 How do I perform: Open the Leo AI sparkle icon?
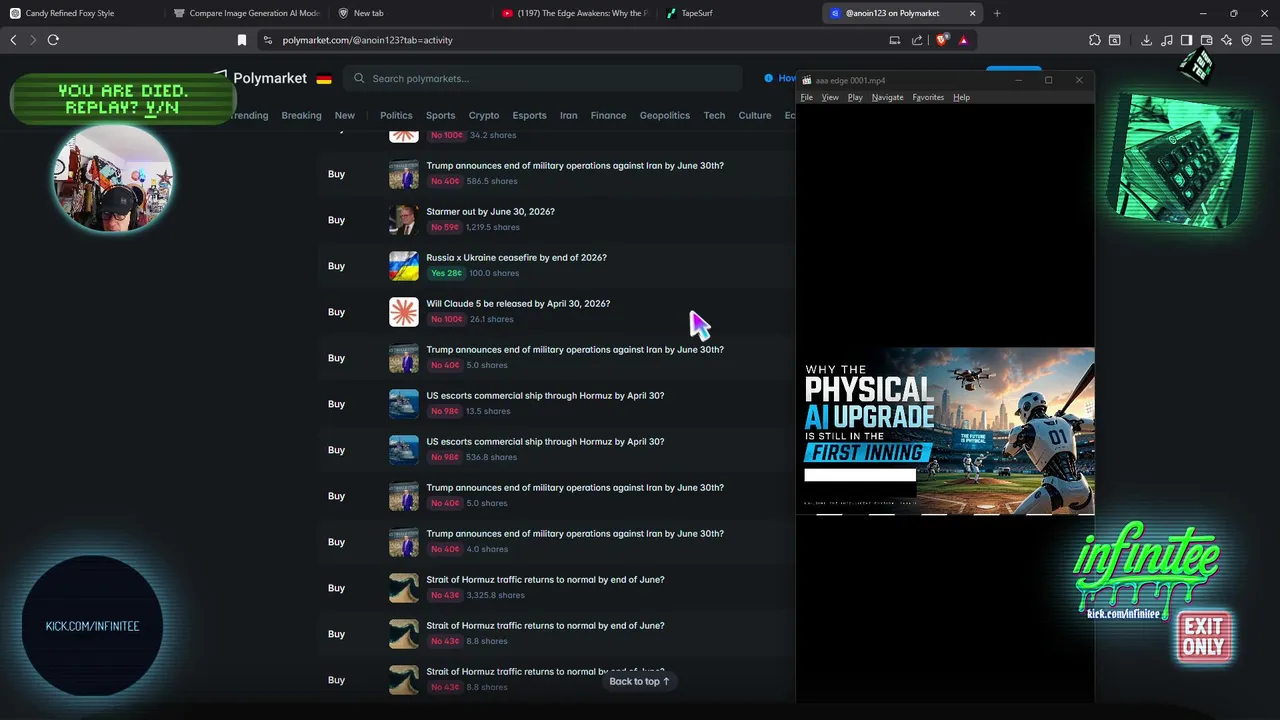click(1226, 40)
